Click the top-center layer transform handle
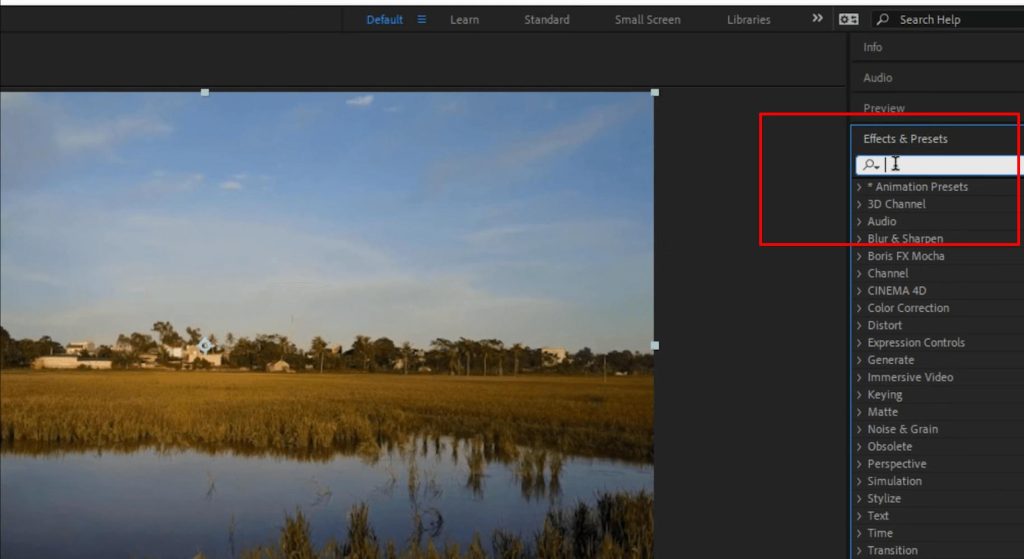 tap(205, 92)
